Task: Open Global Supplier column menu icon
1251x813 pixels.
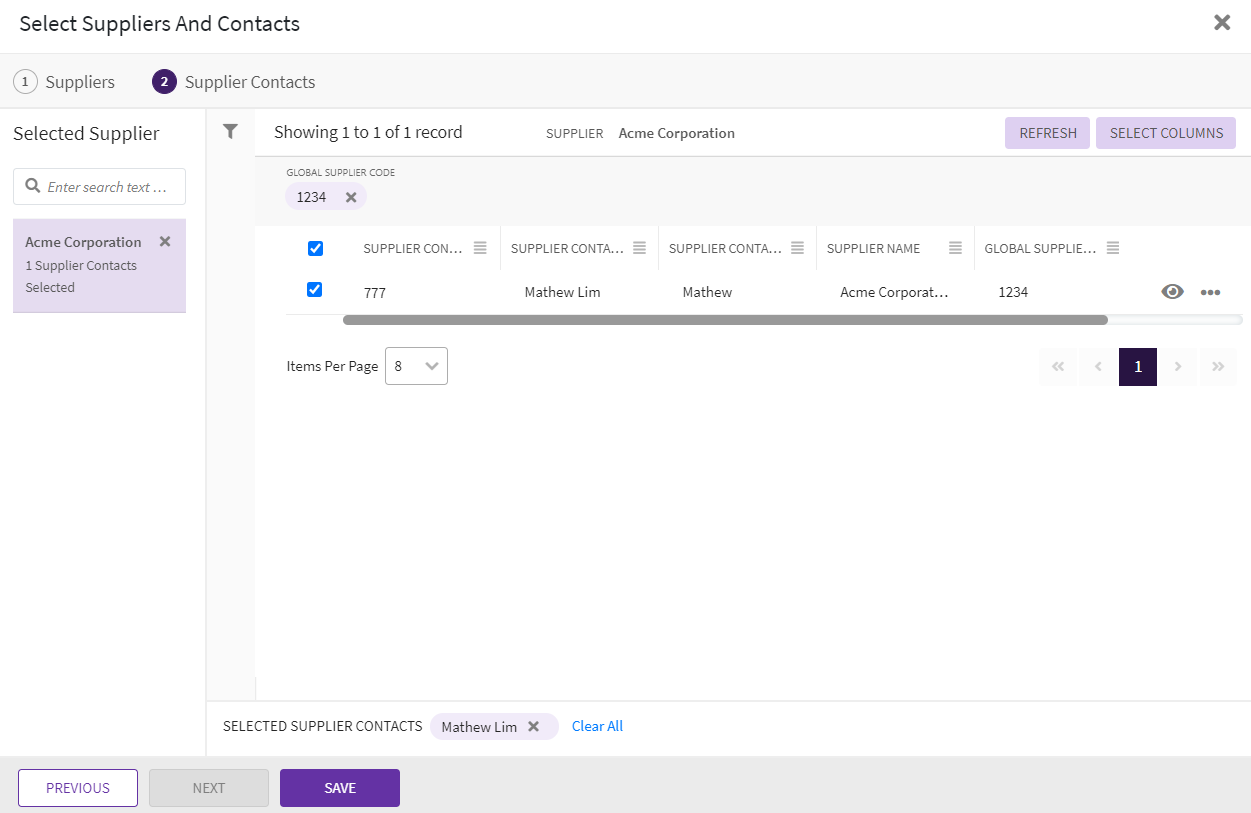Action: pyautogui.click(x=1113, y=248)
